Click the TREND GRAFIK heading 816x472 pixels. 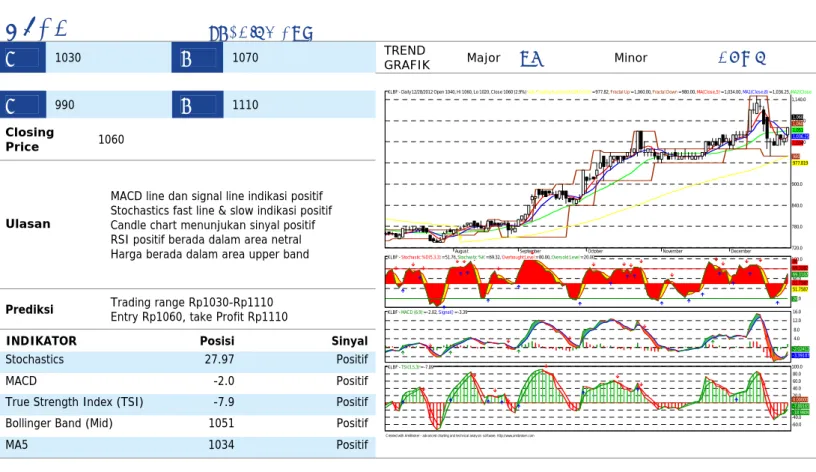pos(407,58)
